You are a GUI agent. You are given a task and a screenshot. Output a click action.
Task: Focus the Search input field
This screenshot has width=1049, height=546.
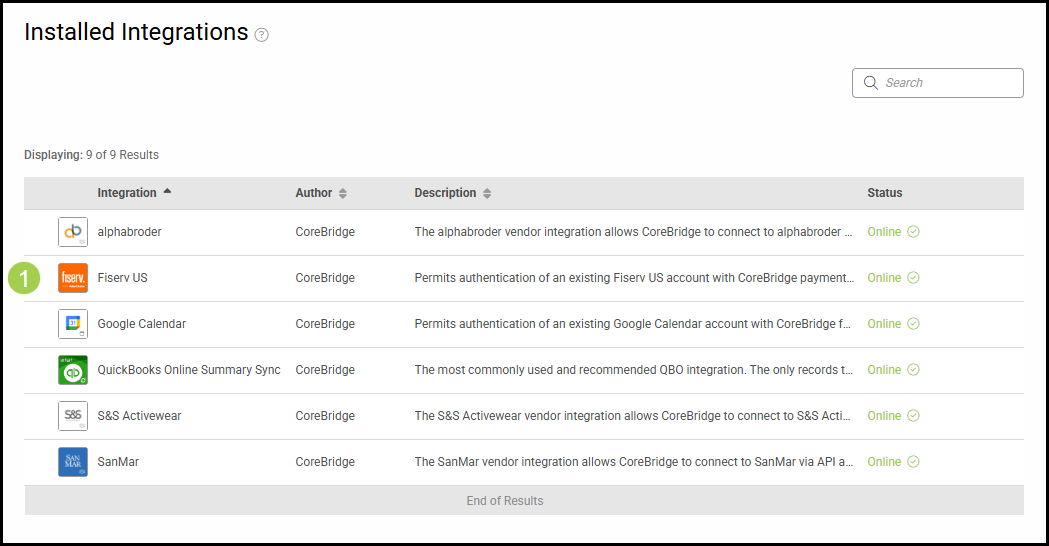[937, 83]
